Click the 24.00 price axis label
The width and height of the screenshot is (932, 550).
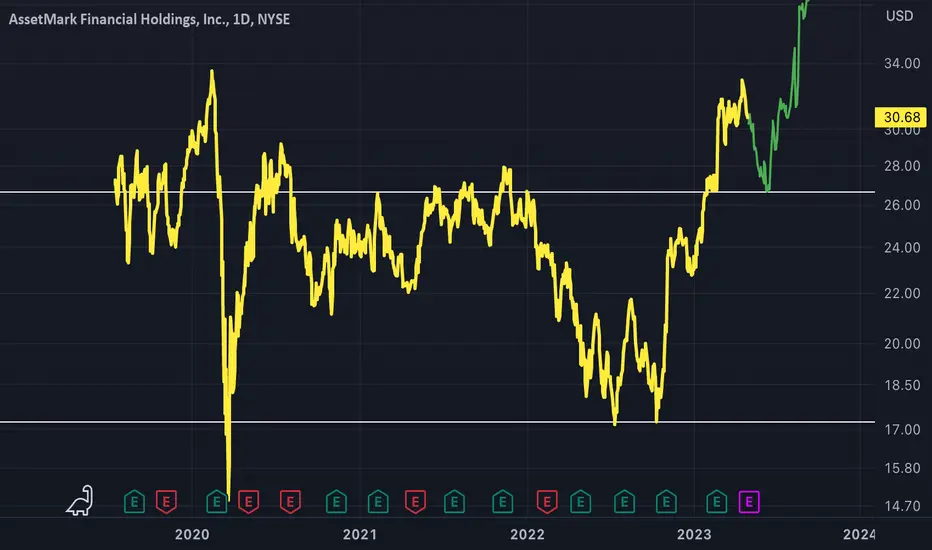pos(902,247)
